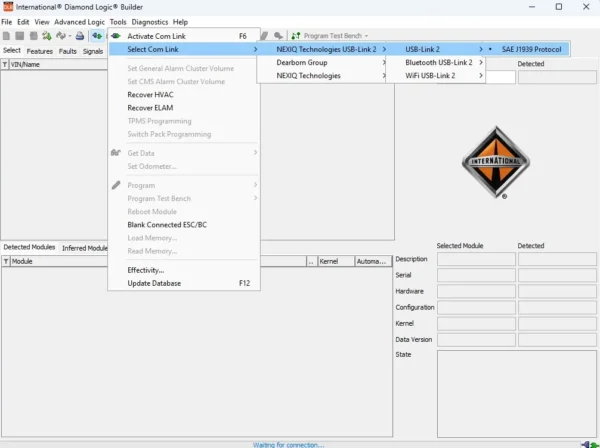Click the International diamond logo
Screen dimensions: 600x448
pyautogui.click(x=496, y=162)
